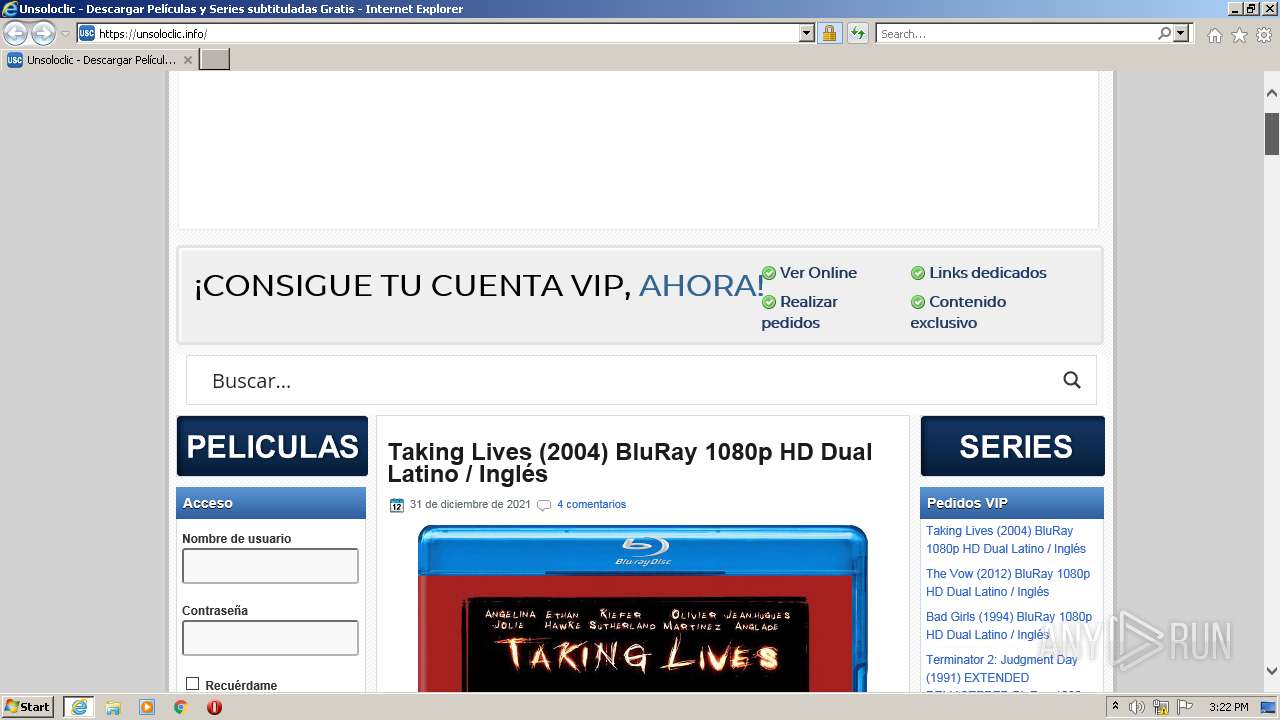Open the search provider dropdown arrow
The height and width of the screenshot is (720, 1280).
[1181, 33]
